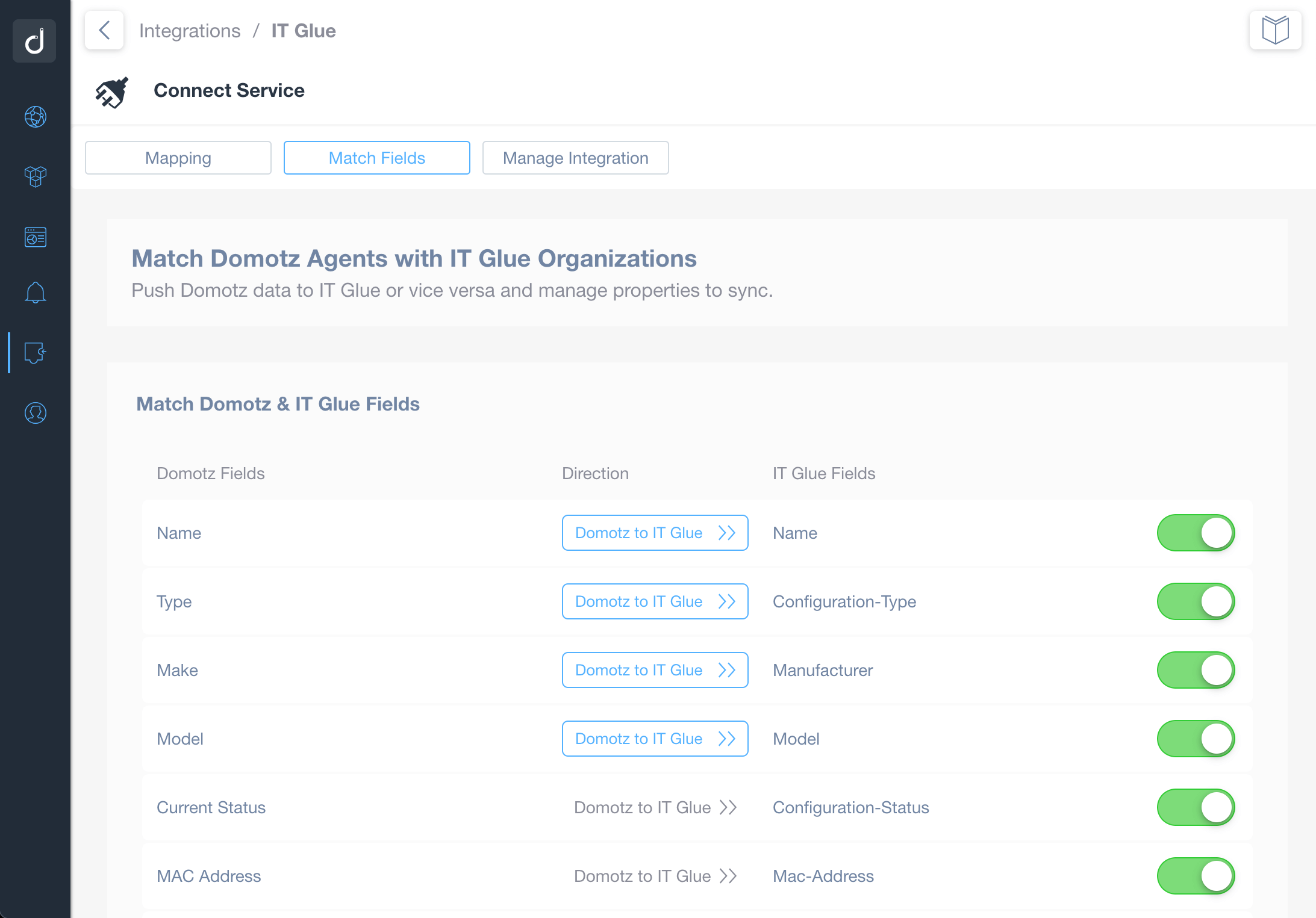Toggle the Mac-Address sync switch
This screenshot has height=918, width=1316.
[1196, 876]
